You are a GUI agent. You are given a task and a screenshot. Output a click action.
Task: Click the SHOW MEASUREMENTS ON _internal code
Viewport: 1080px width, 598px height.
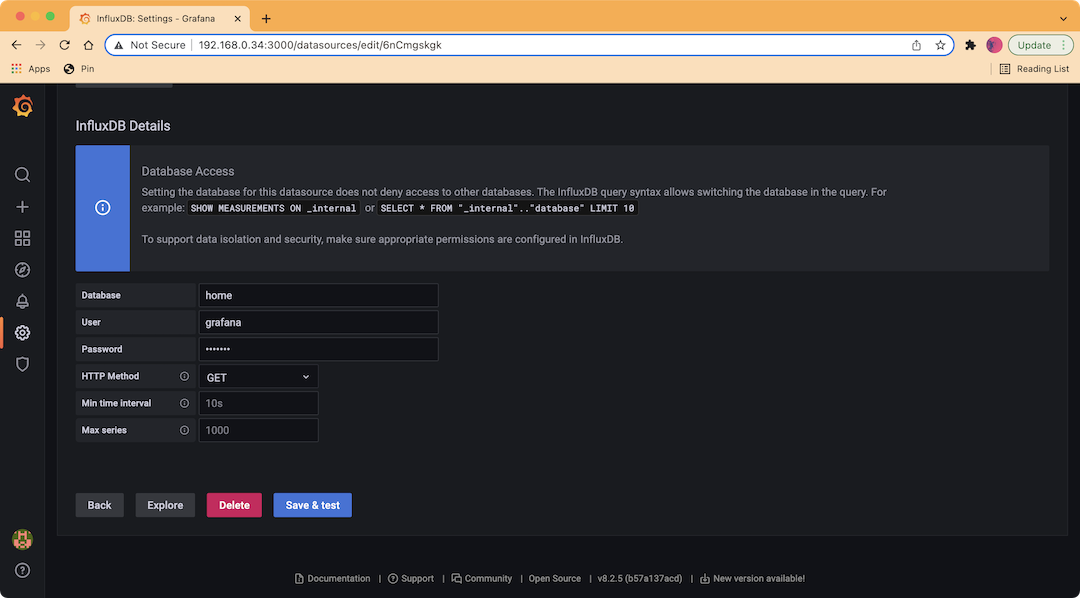click(x=273, y=208)
